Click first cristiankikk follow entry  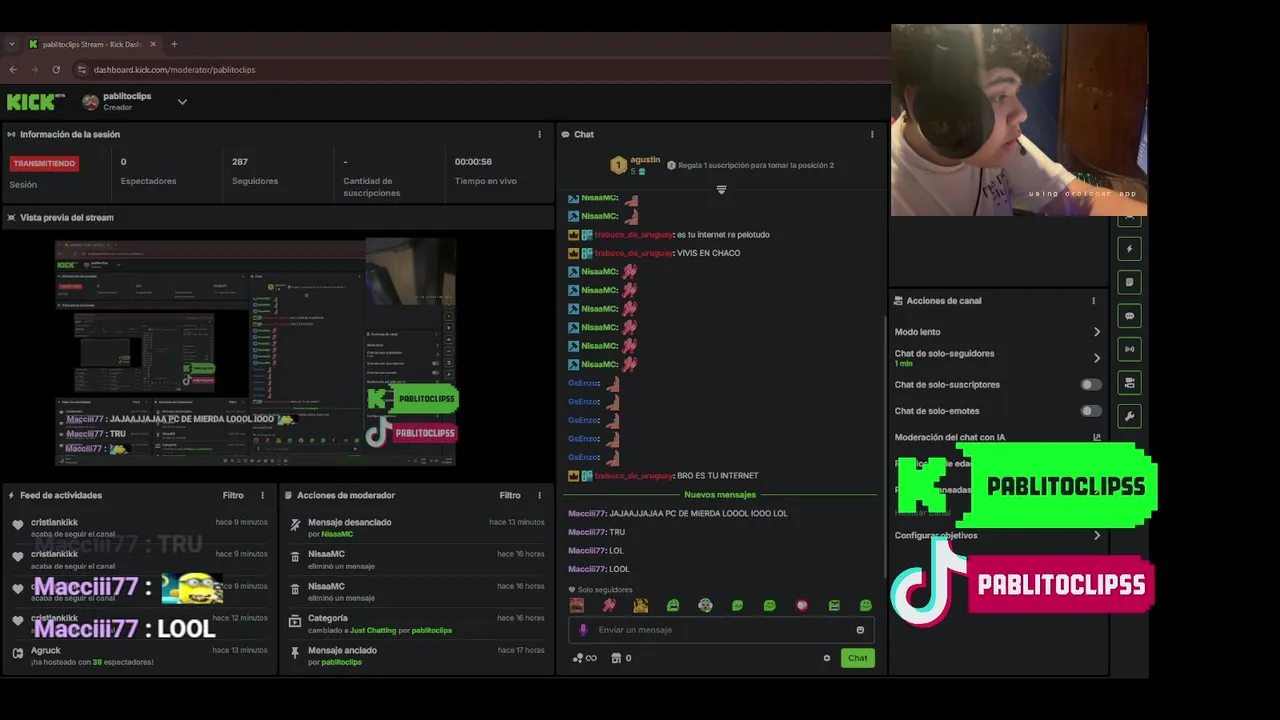coord(141,528)
